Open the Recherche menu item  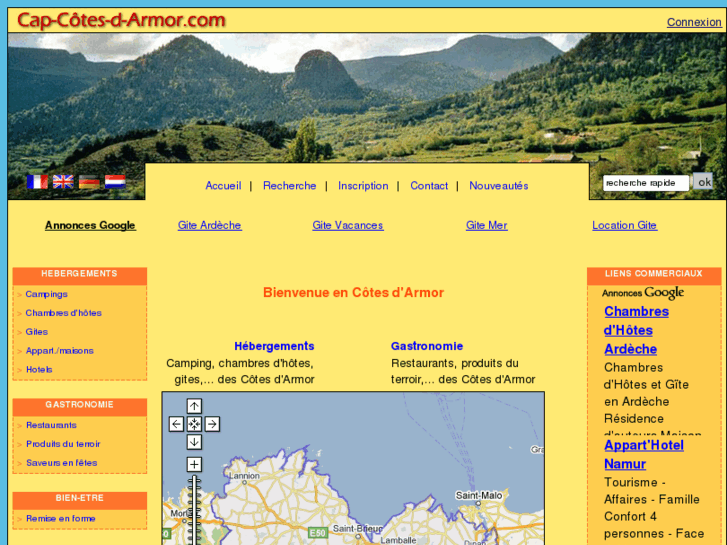[290, 186]
